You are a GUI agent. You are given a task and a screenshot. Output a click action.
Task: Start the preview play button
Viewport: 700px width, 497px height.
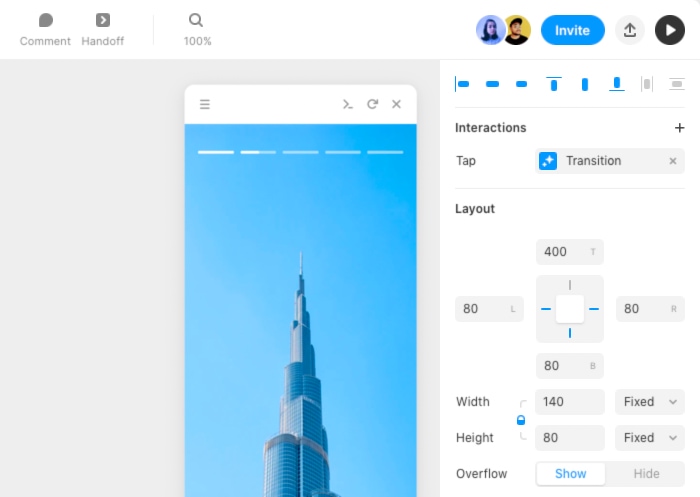tap(670, 30)
